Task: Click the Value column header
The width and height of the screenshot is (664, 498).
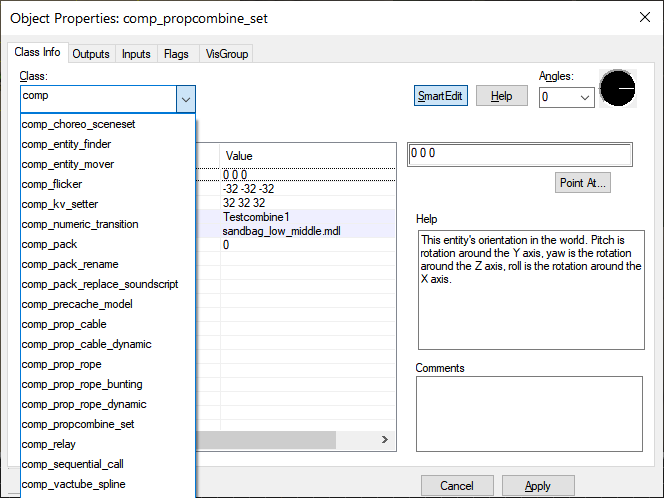Action: [307, 156]
